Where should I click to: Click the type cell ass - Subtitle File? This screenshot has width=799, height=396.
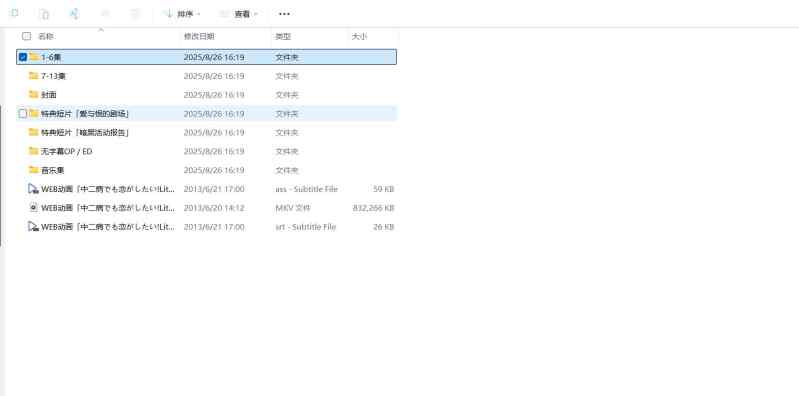coord(306,189)
